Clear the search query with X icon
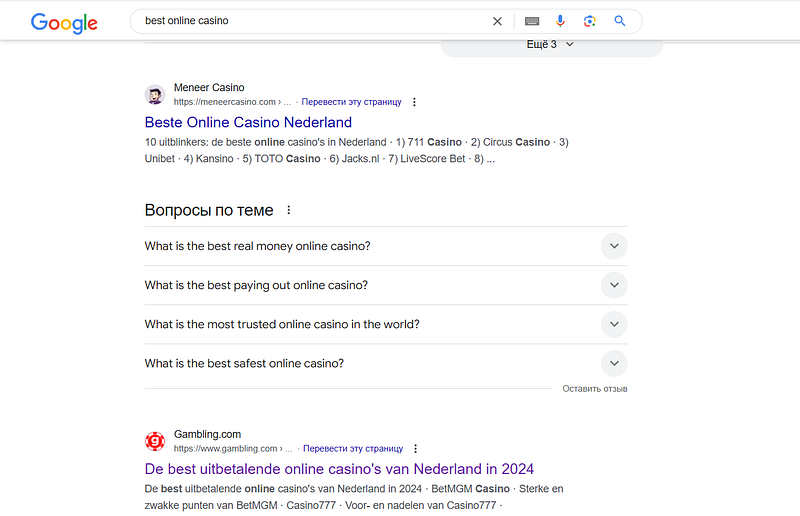The image size is (800, 516). point(497,21)
